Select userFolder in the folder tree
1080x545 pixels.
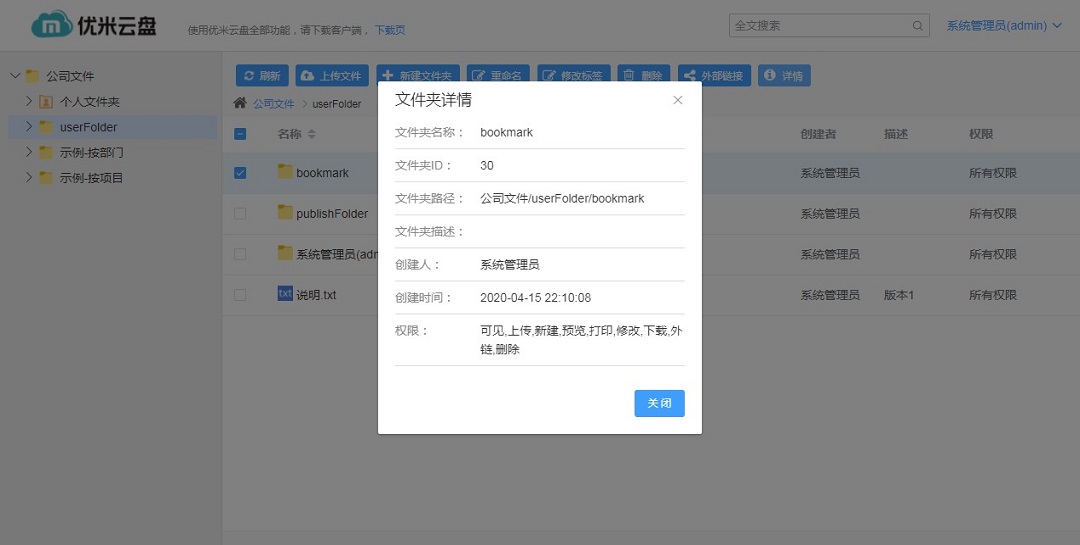coord(88,127)
